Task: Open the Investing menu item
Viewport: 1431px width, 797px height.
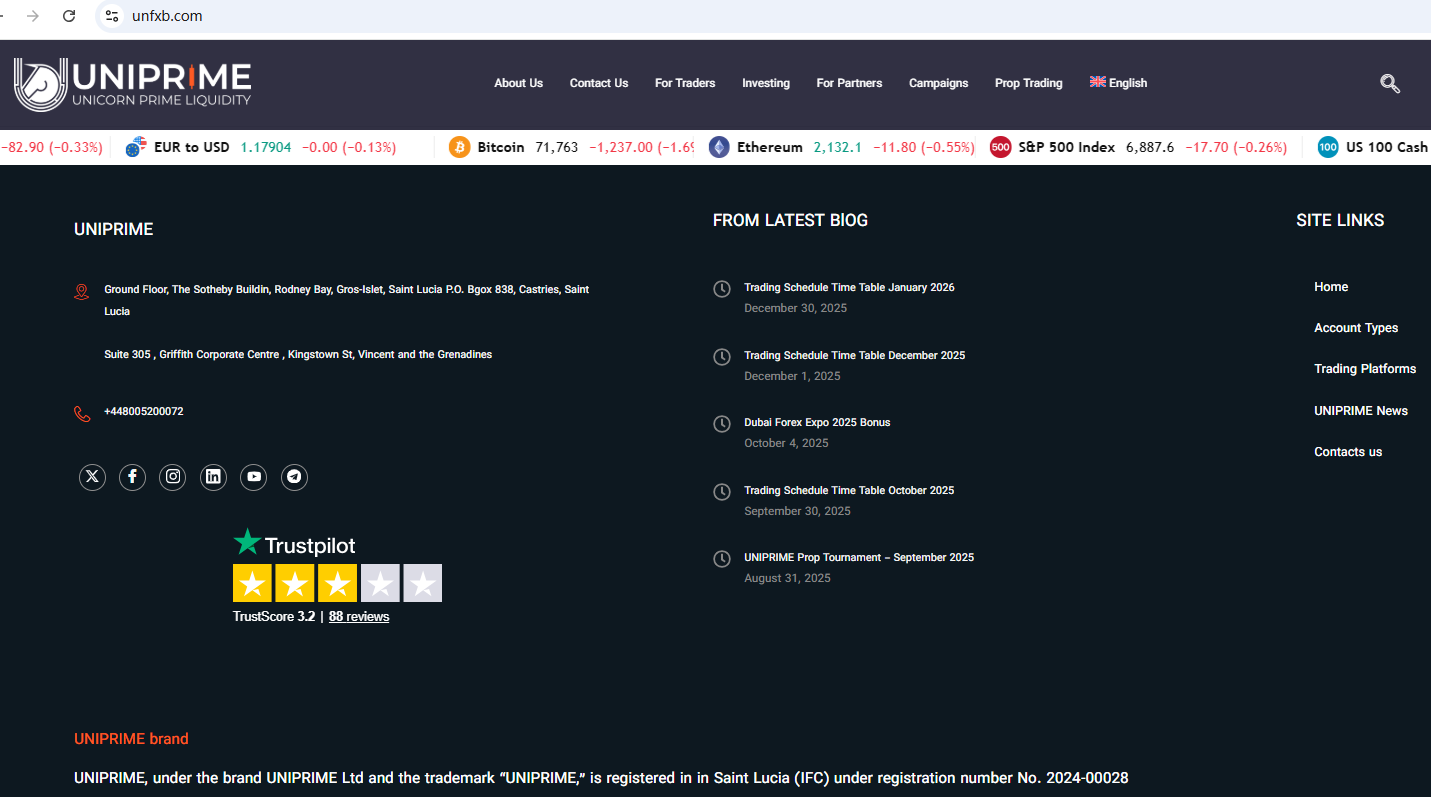Action: point(766,83)
